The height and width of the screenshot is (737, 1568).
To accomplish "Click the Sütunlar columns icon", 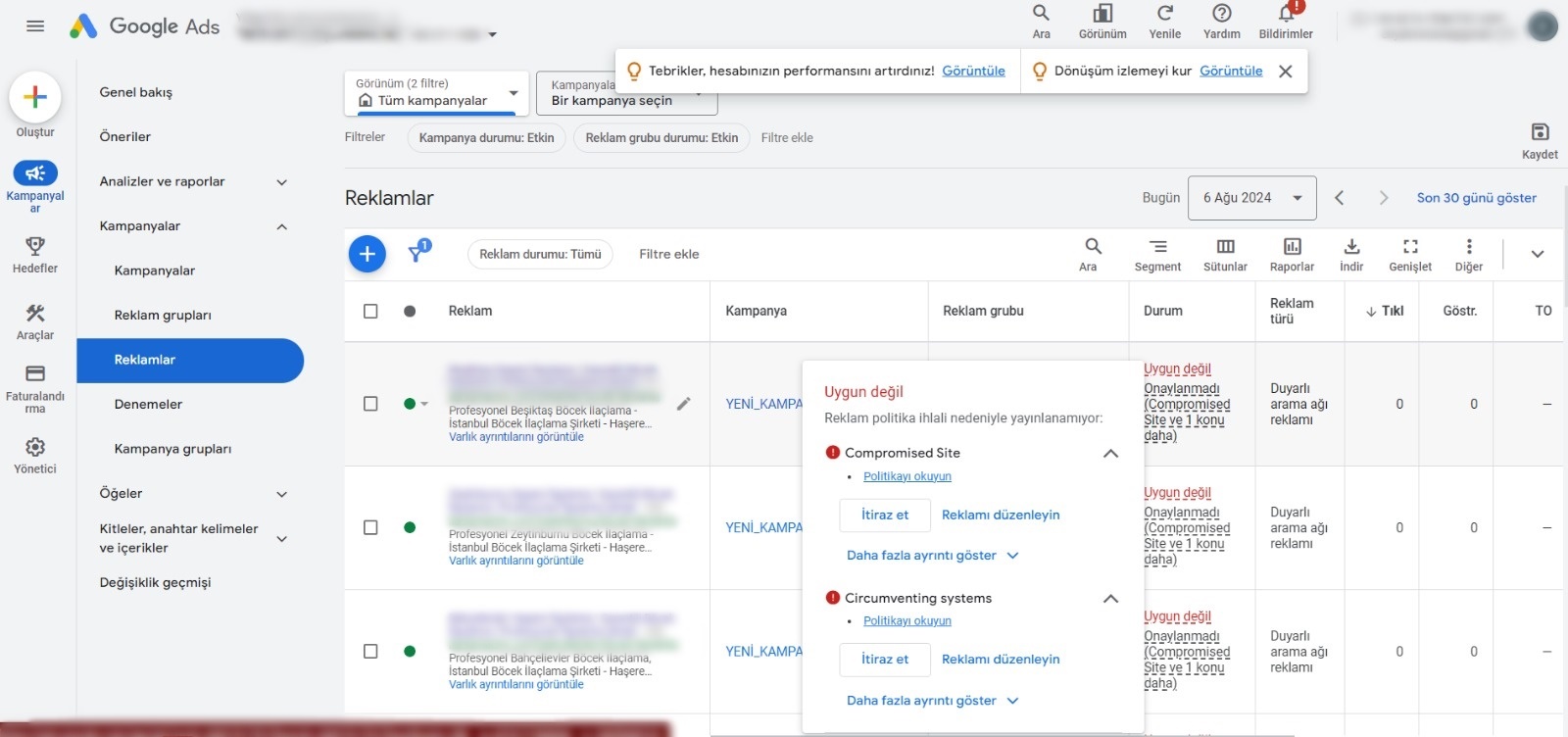I will click(x=1225, y=247).
